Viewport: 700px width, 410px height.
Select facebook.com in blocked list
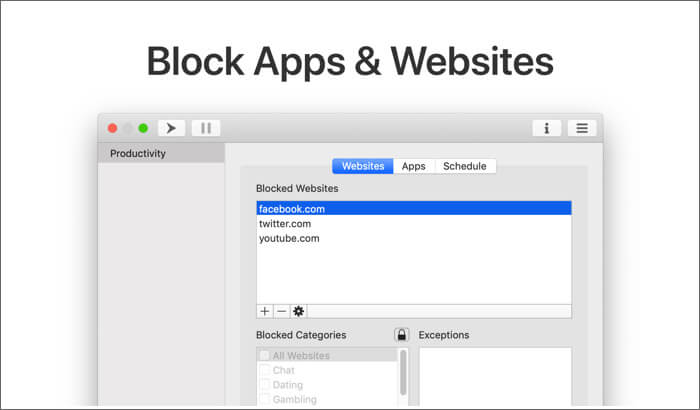(414, 209)
